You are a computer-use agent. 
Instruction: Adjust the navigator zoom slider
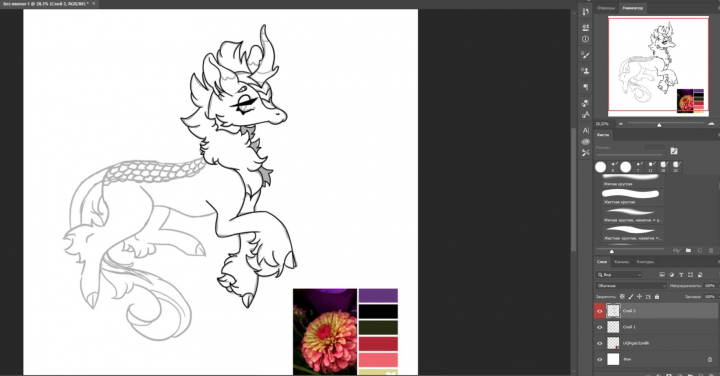pyautogui.click(x=659, y=124)
